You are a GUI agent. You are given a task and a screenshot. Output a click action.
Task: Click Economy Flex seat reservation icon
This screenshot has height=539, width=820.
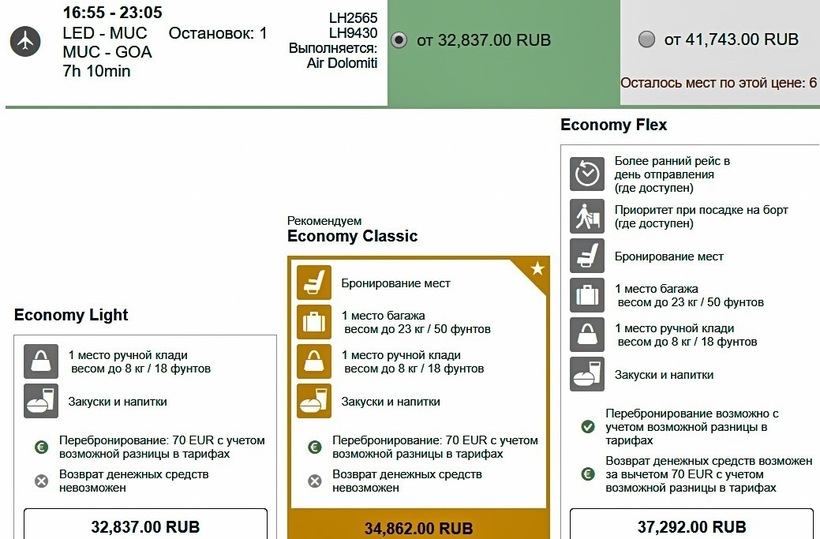[x=587, y=256]
